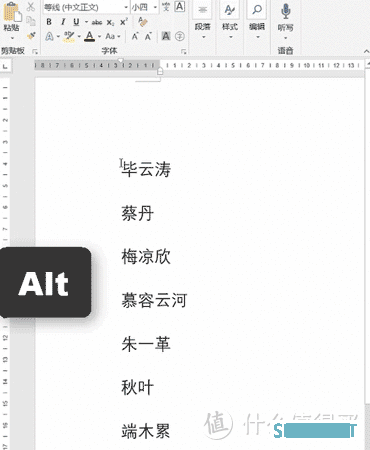370x450 pixels.
Task: Open text effects dropdown arrow
Action: [58, 36]
